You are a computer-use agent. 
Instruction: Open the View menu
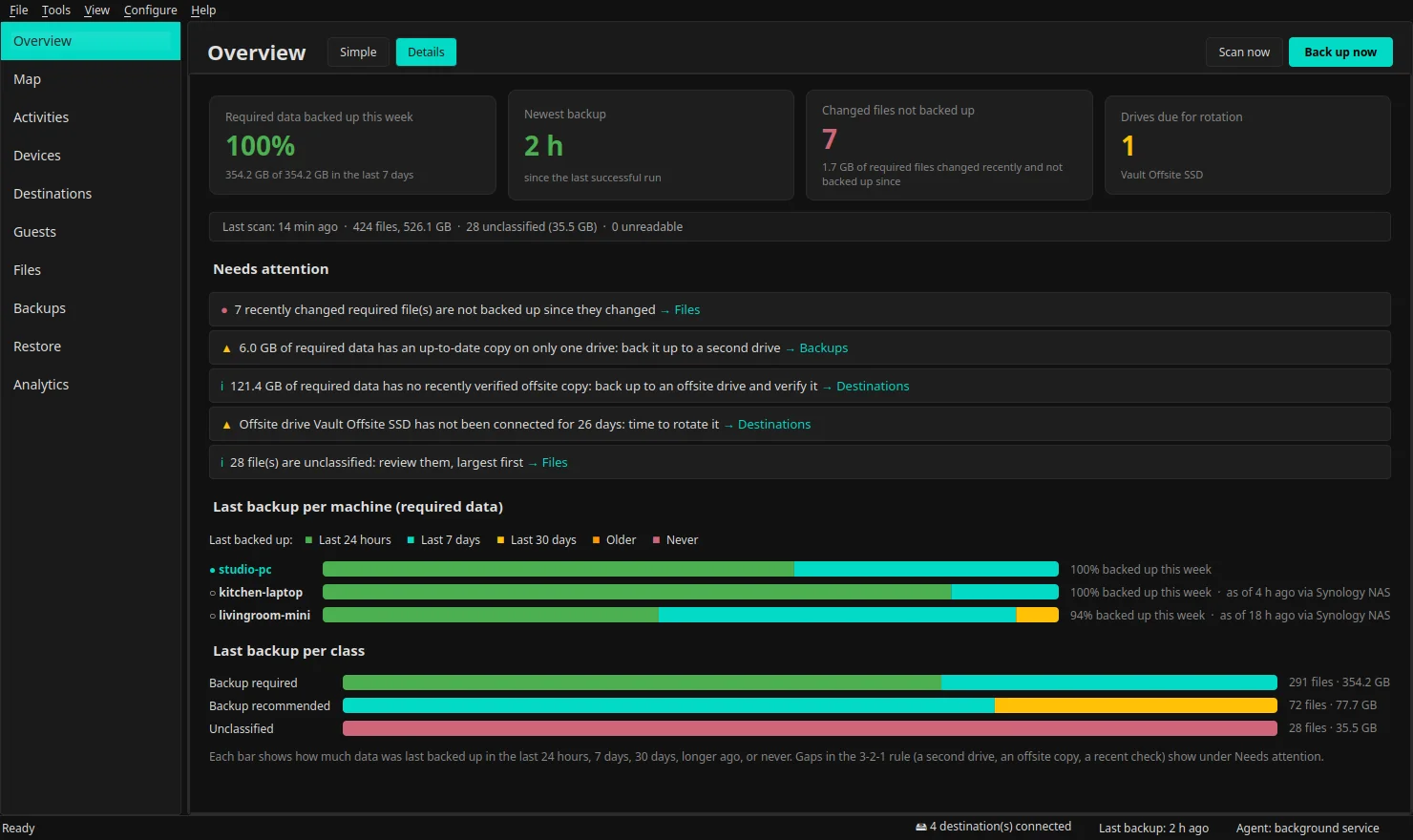point(96,10)
